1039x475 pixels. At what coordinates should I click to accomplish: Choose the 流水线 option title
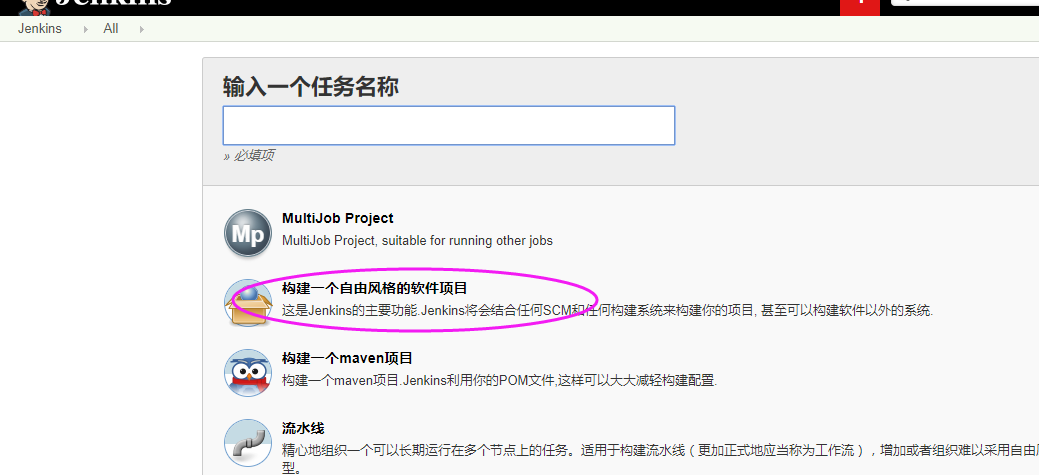click(303, 429)
